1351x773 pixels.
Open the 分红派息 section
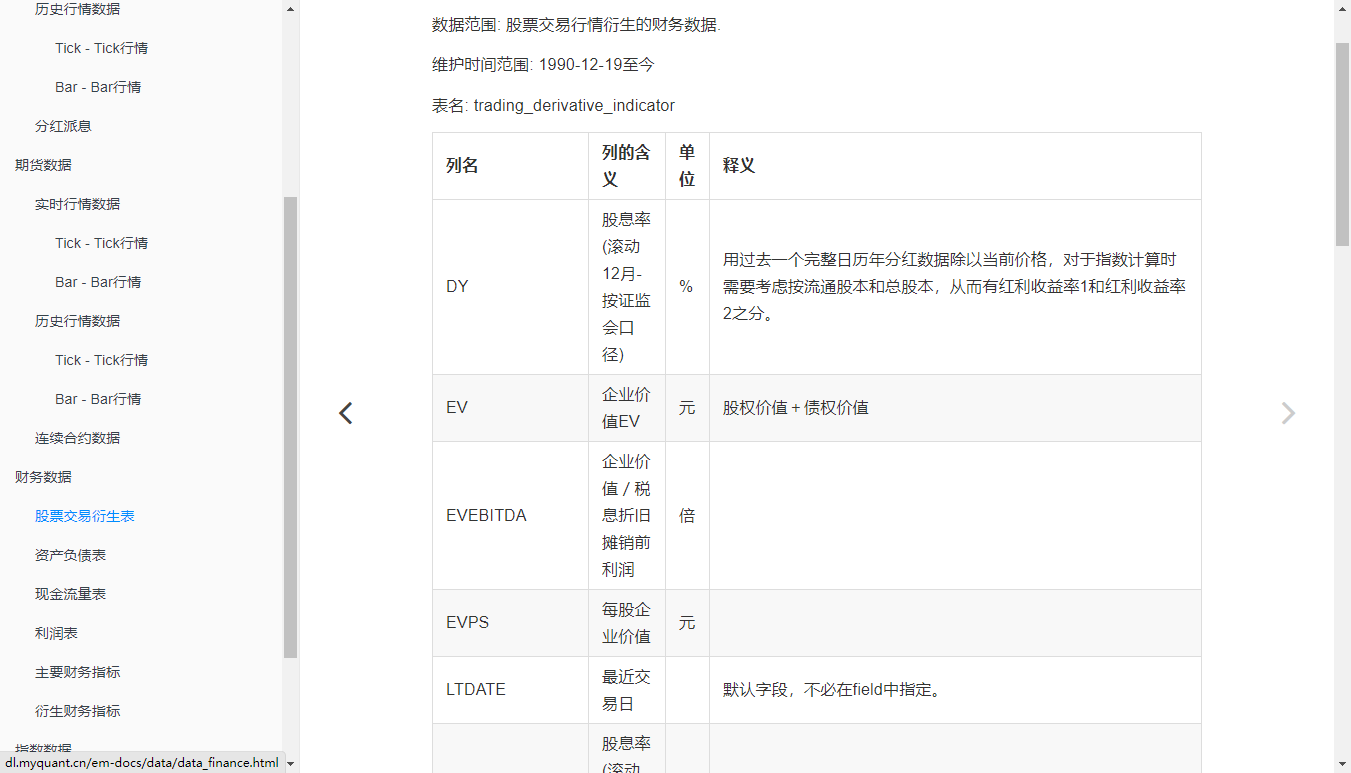click(x=63, y=126)
